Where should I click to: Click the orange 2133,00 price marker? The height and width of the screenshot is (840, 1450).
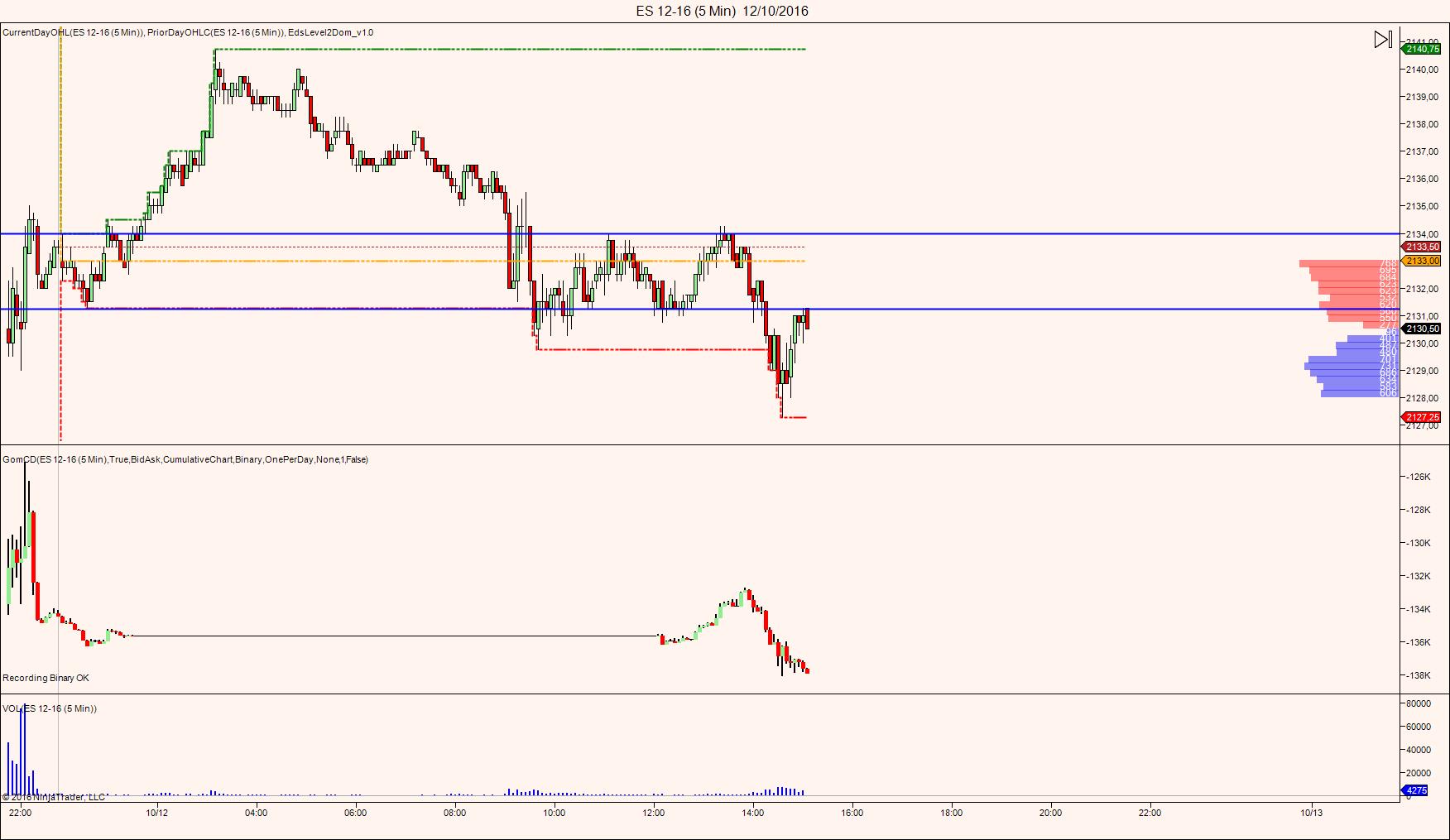[1423, 261]
